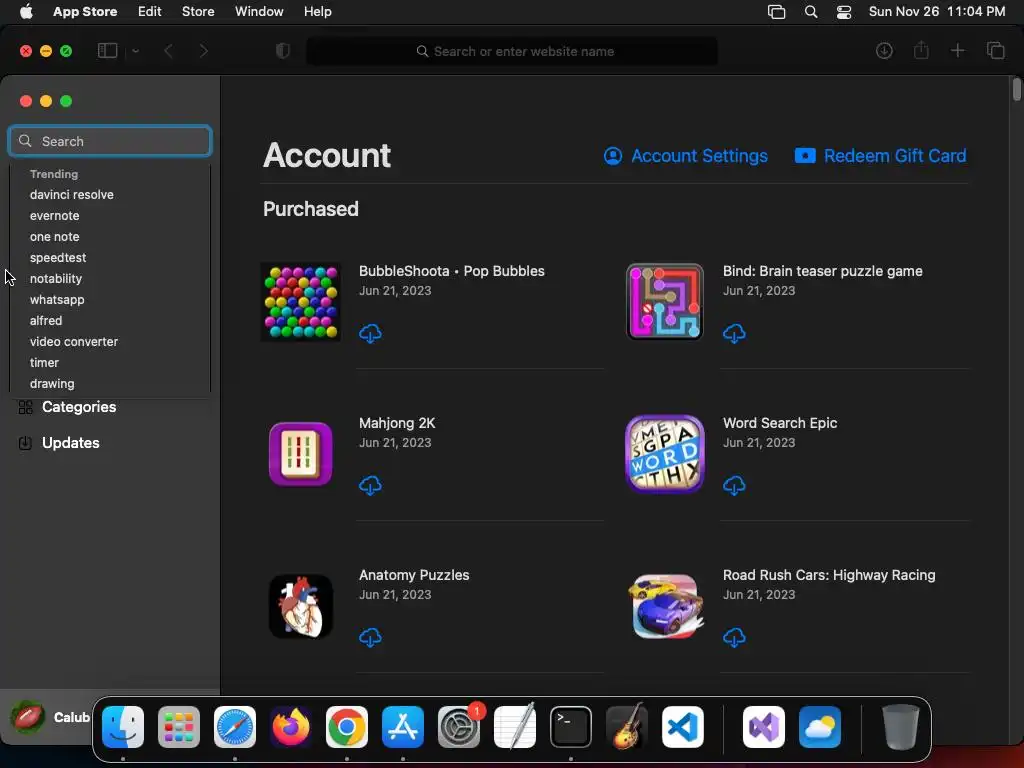Re-download Mahjong 2K with cloud icon
This screenshot has width=1024, height=768.
pyautogui.click(x=370, y=485)
